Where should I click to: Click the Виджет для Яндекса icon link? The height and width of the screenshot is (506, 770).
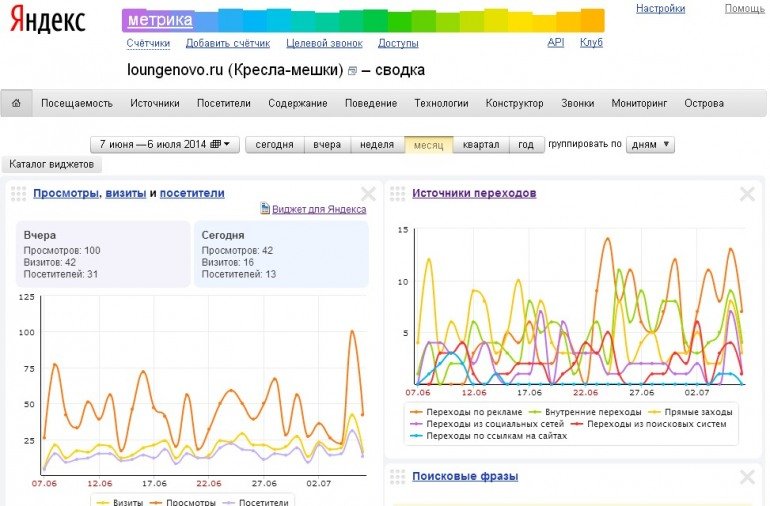pos(265,209)
